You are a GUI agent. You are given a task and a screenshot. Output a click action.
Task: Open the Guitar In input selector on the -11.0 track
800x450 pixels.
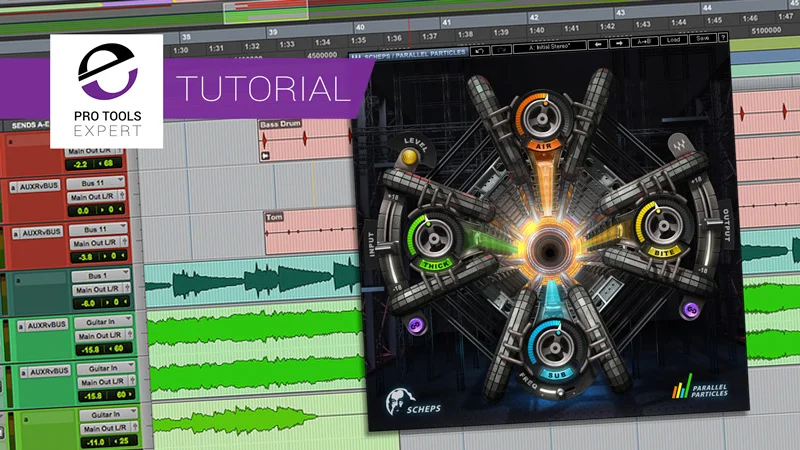pyautogui.click(x=108, y=414)
